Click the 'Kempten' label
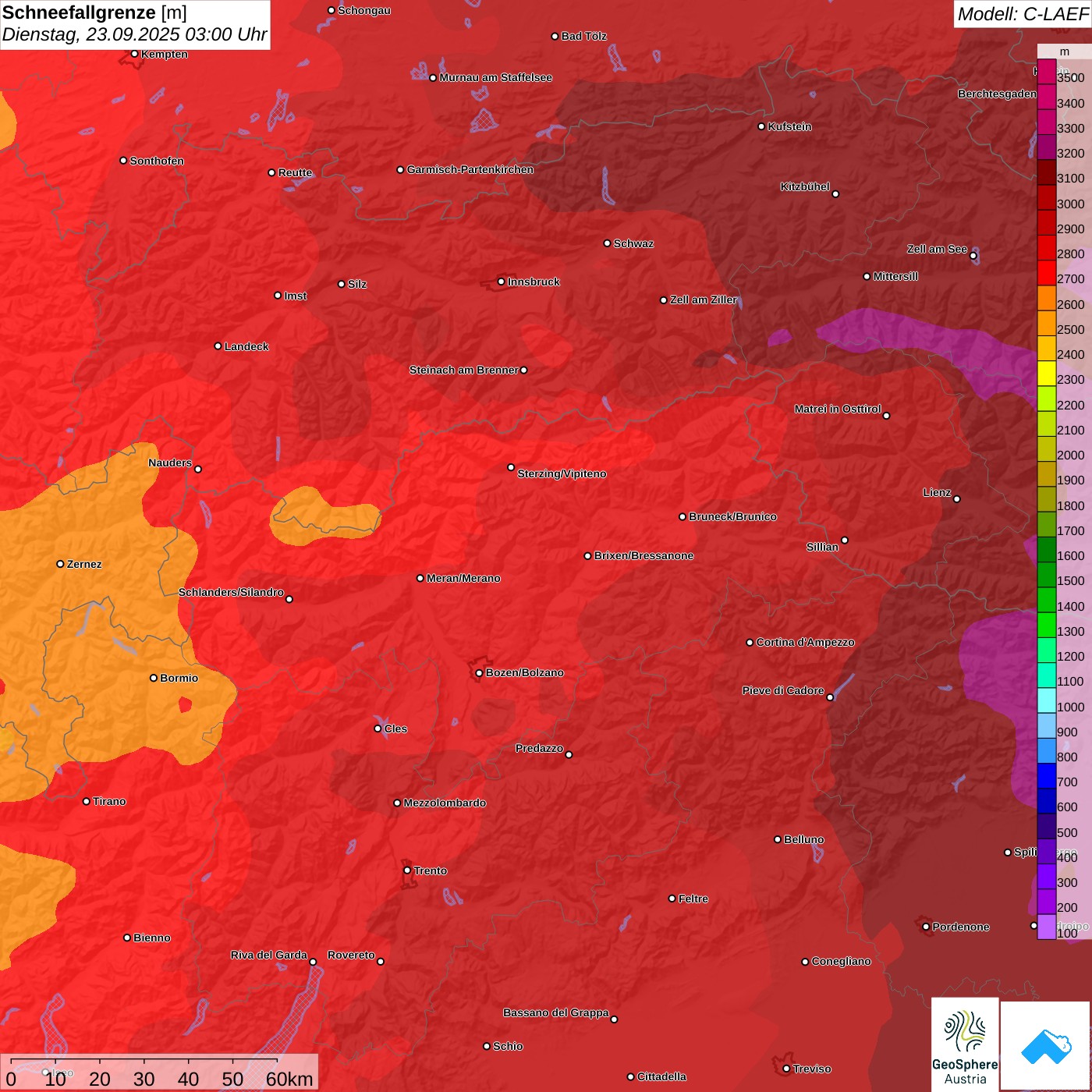This screenshot has height=1092, width=1092. (x=164, y=54)
